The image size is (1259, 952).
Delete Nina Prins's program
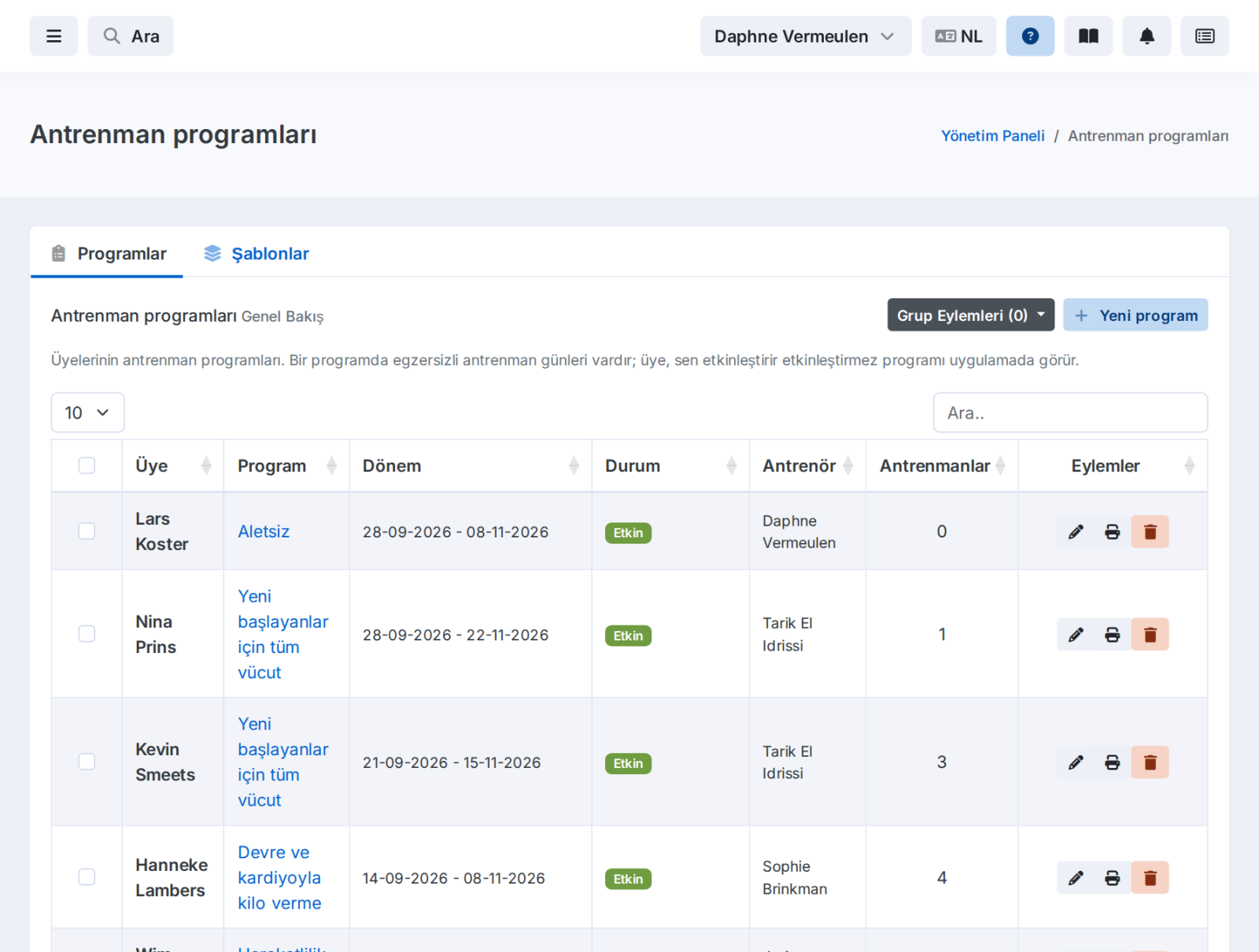[x=1150, y=634]
